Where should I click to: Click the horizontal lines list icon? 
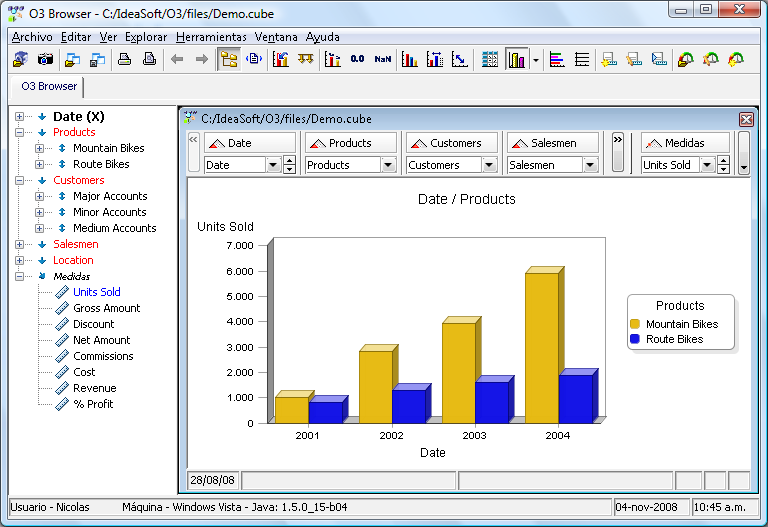pos(582,59)
